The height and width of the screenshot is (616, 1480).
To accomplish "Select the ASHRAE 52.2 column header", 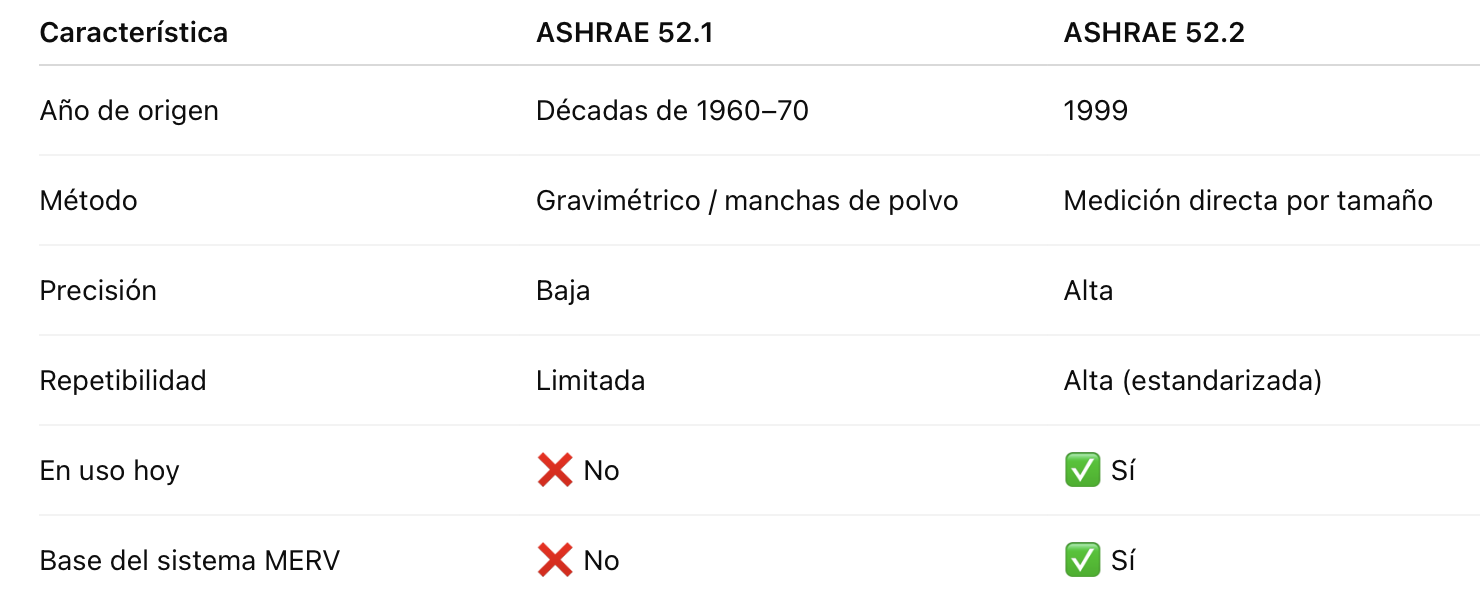I will pos(1154,33).
